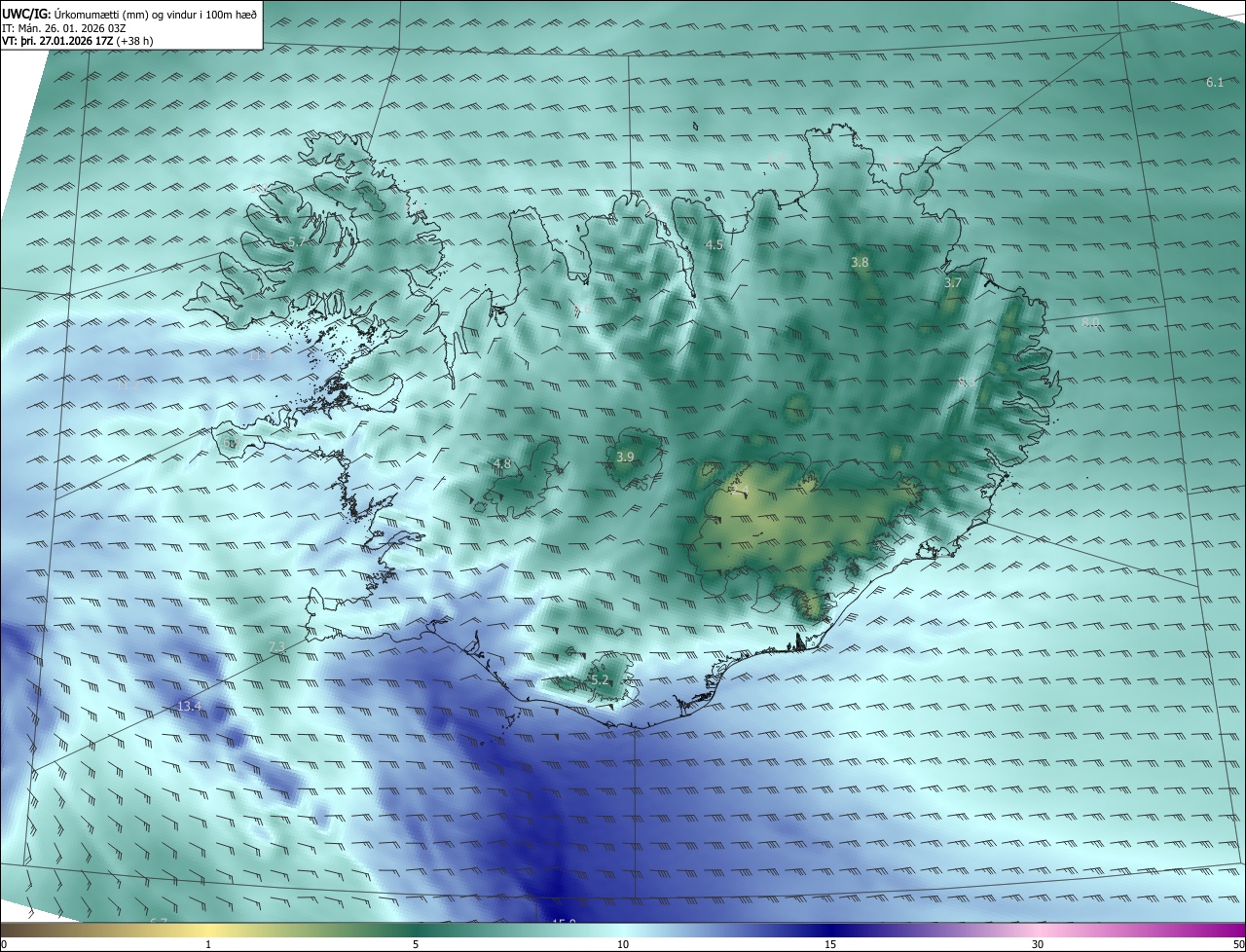Image resolution: width=1246 pixels, height=952 pixels.
Task: Click the 1 tick on the color scale
Action: click(208, 944)
